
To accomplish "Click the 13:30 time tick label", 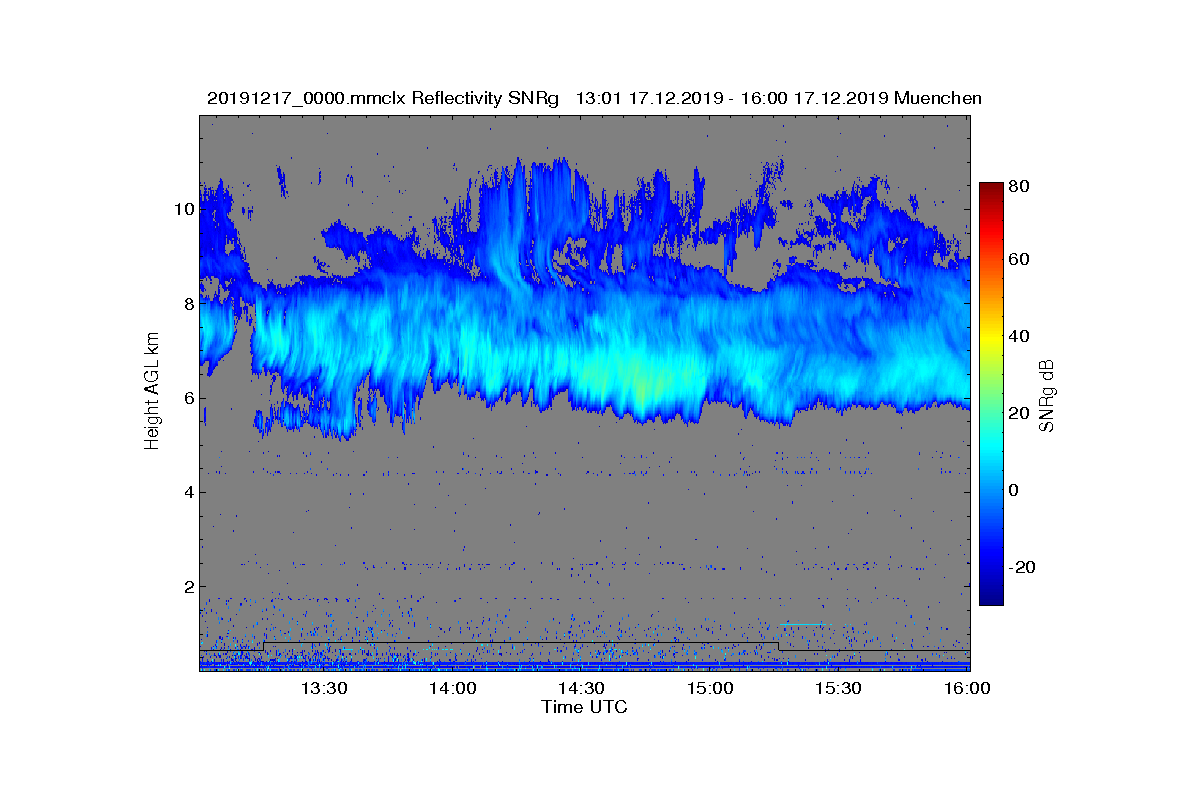I will [x=324, y=688].
